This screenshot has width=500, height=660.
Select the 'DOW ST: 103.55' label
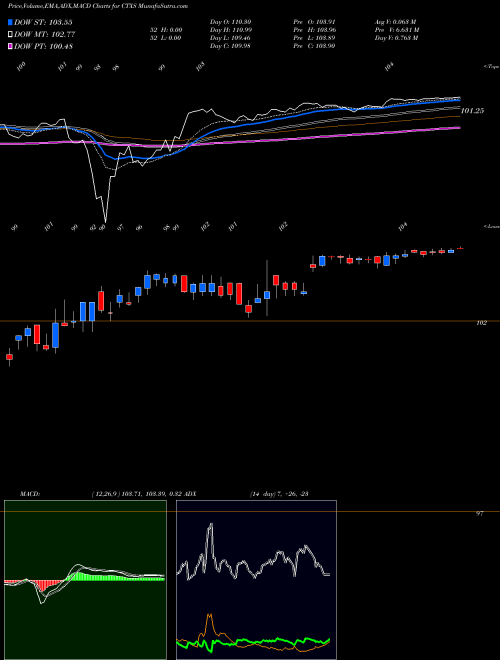tap(43, 22)
